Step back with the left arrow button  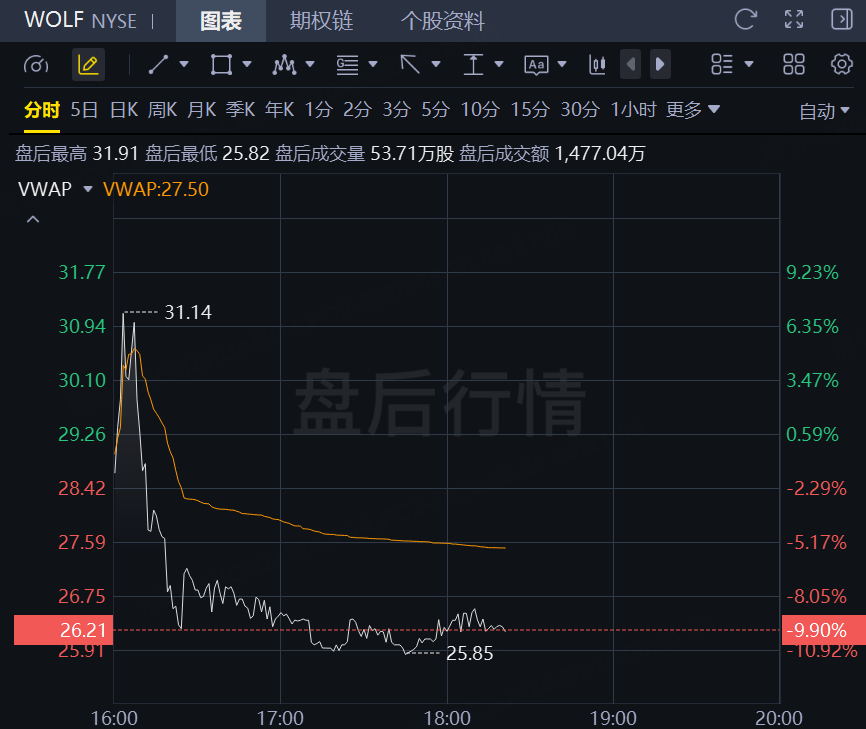[x=630, y=65]
